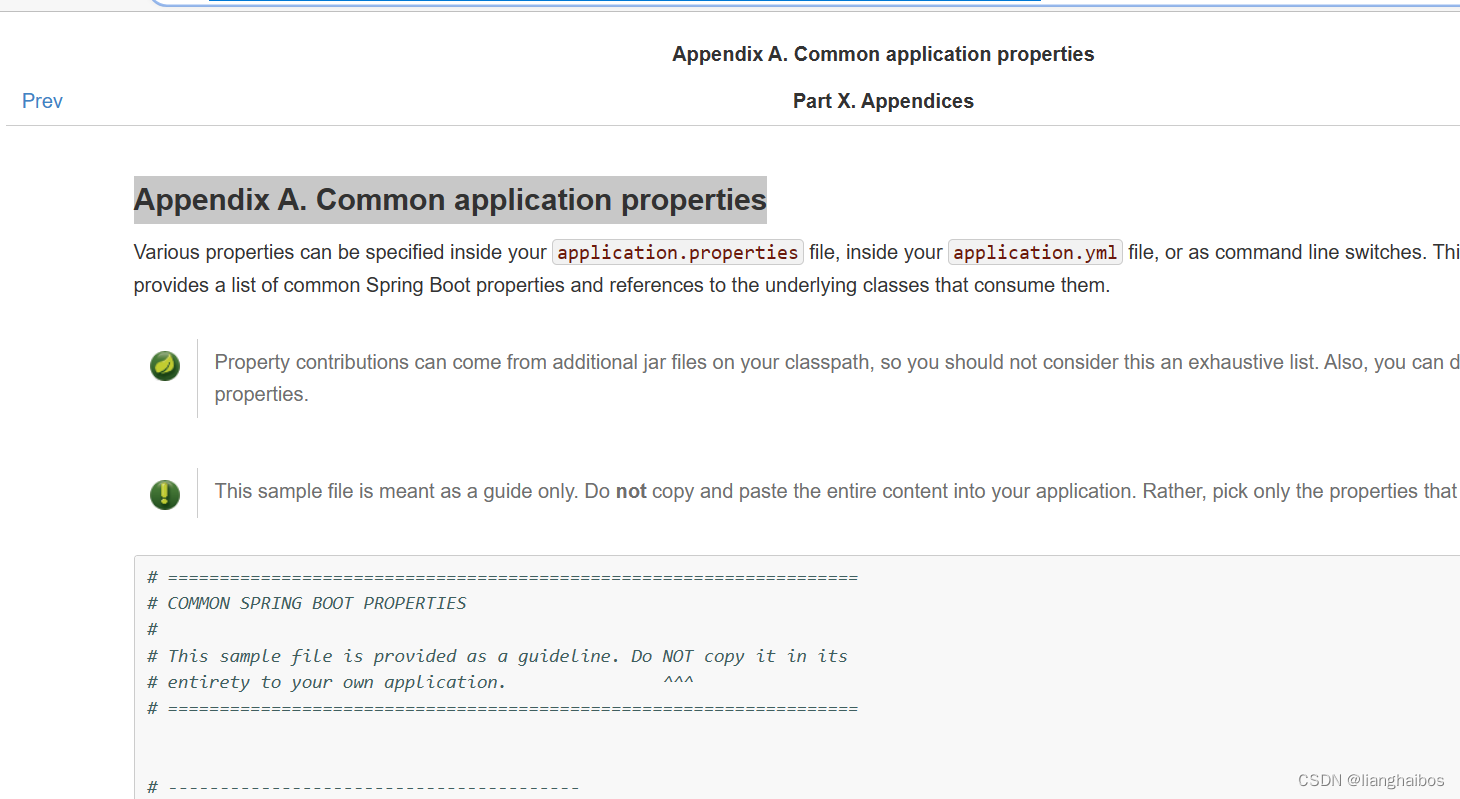Click the application.properties code label

click(678, 252)
